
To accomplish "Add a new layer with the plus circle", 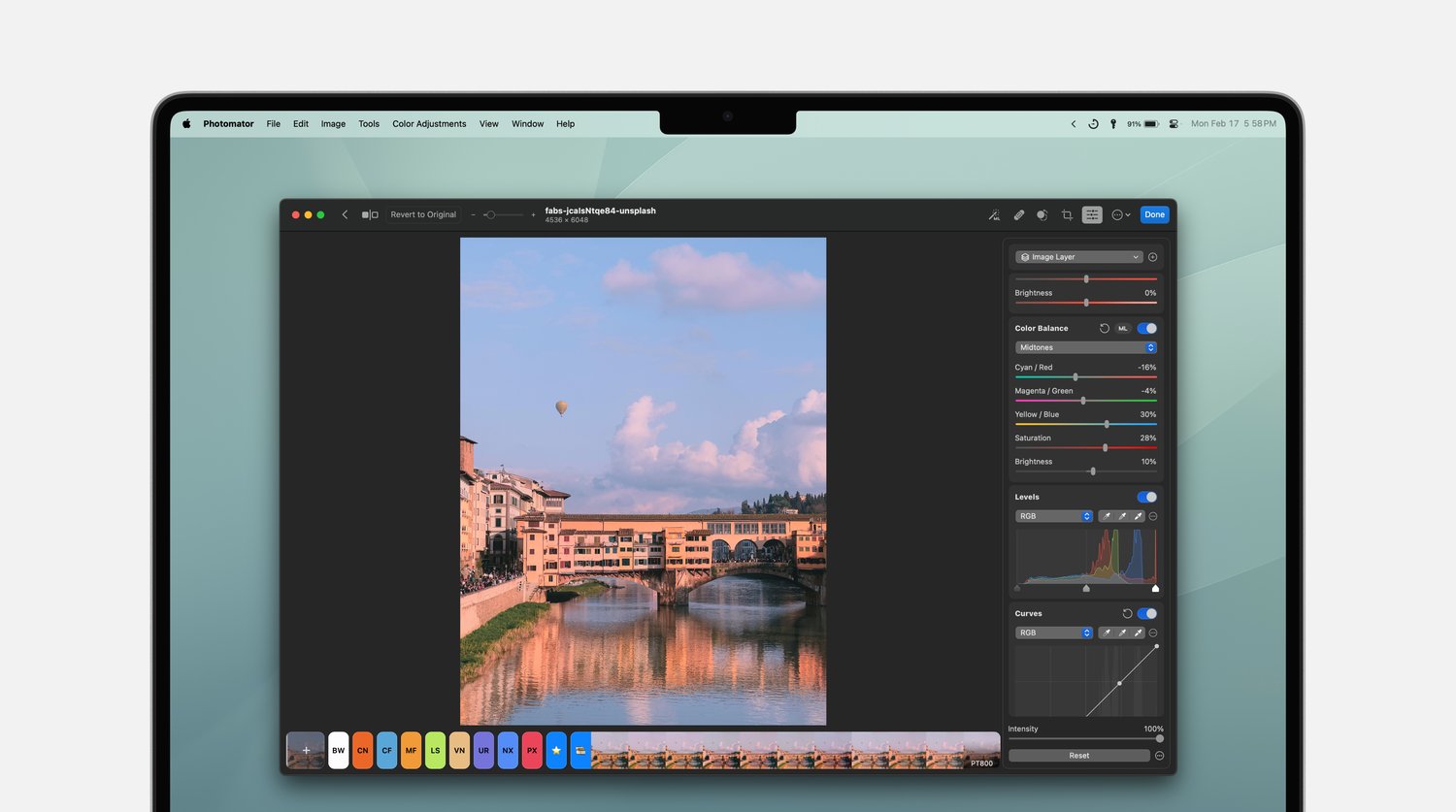I will pos(1153,257).
